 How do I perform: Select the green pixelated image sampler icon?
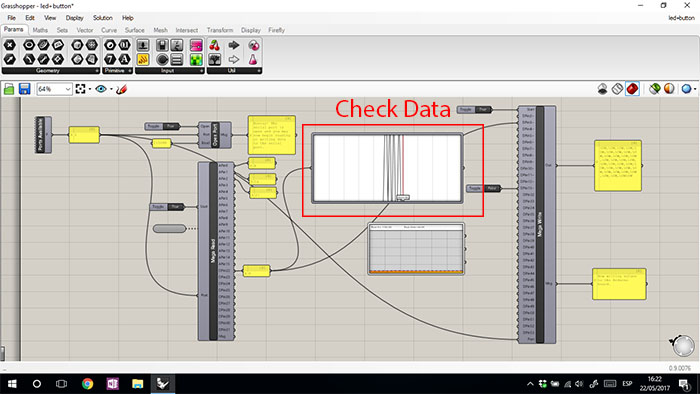pos(196,59)
